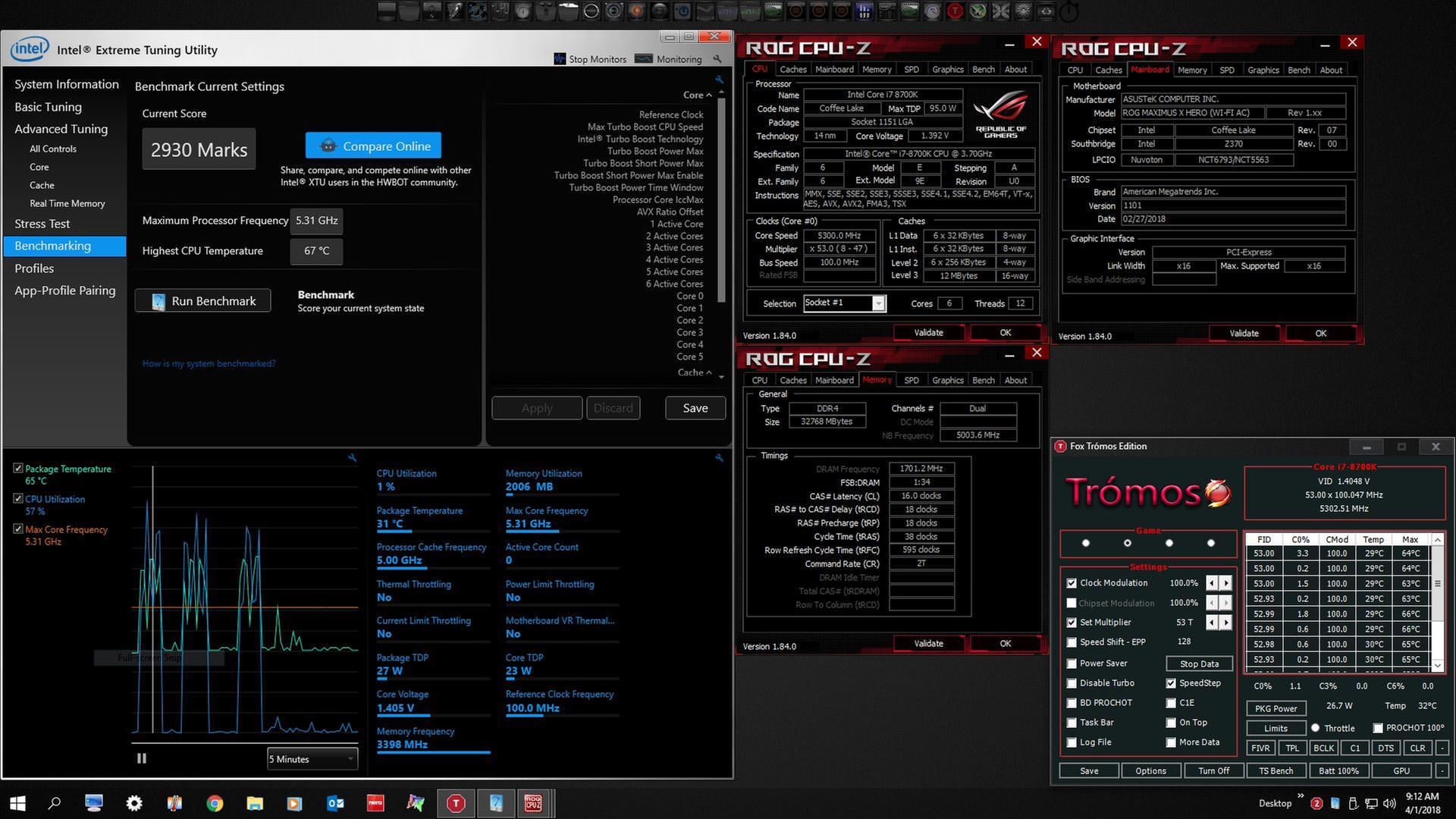Launch Google Chrome from taskbar
This screenshot has height=819, width=1456.
[215, 803]
